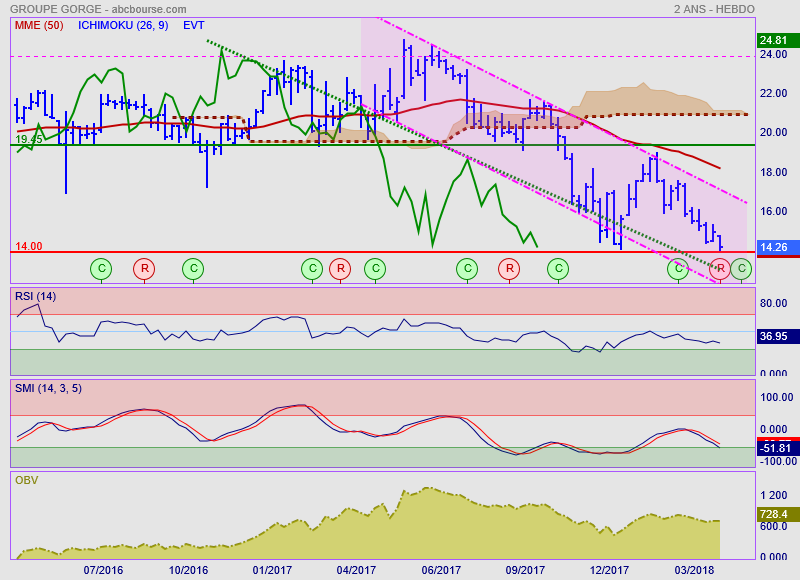Screen dimensions: 800x580
Task: Click the last red R event marker
Action: click(x=720, y=269)
